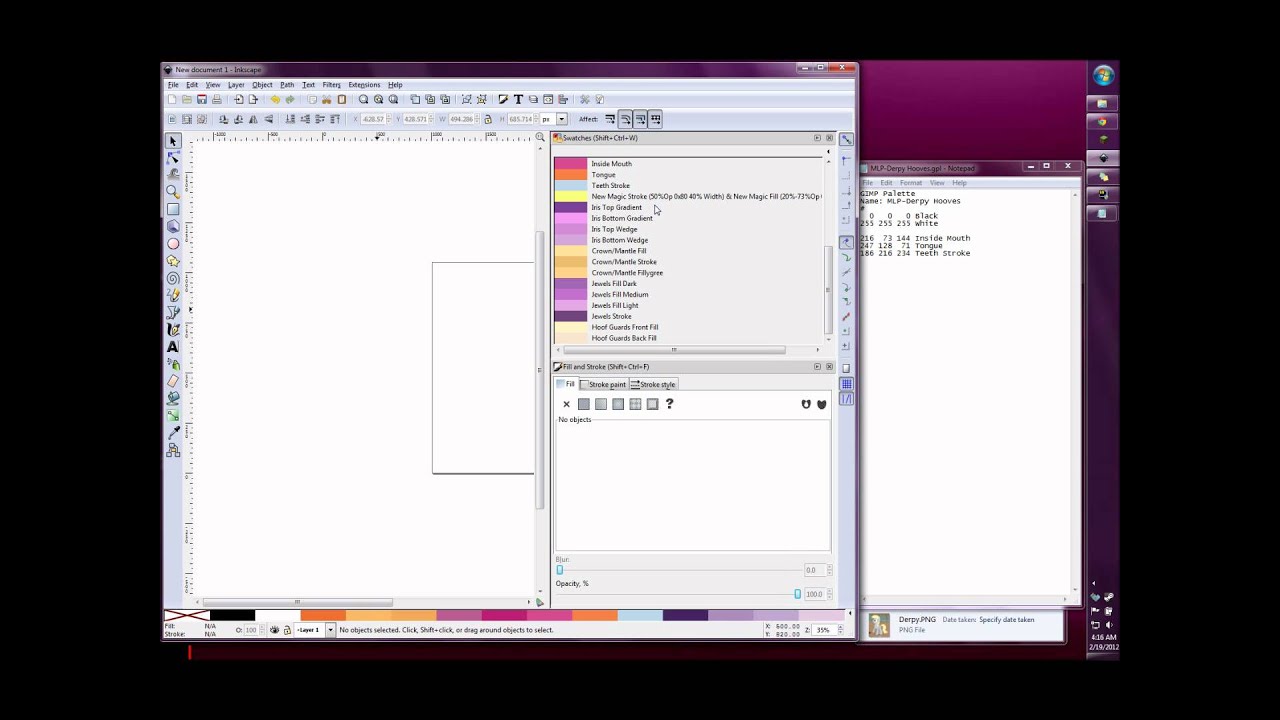The image size is (1280, 720).
Task: Open the Text and Font dialog icon
Action: (x=518, y=99)
